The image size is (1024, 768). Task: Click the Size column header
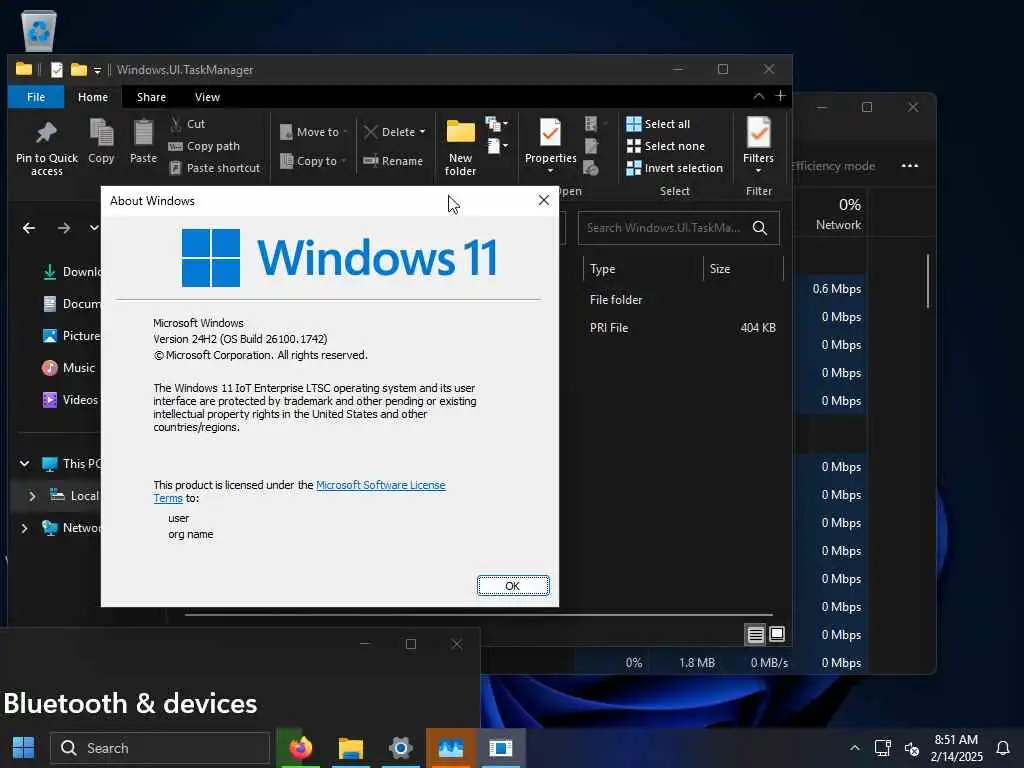click(720, 268)
